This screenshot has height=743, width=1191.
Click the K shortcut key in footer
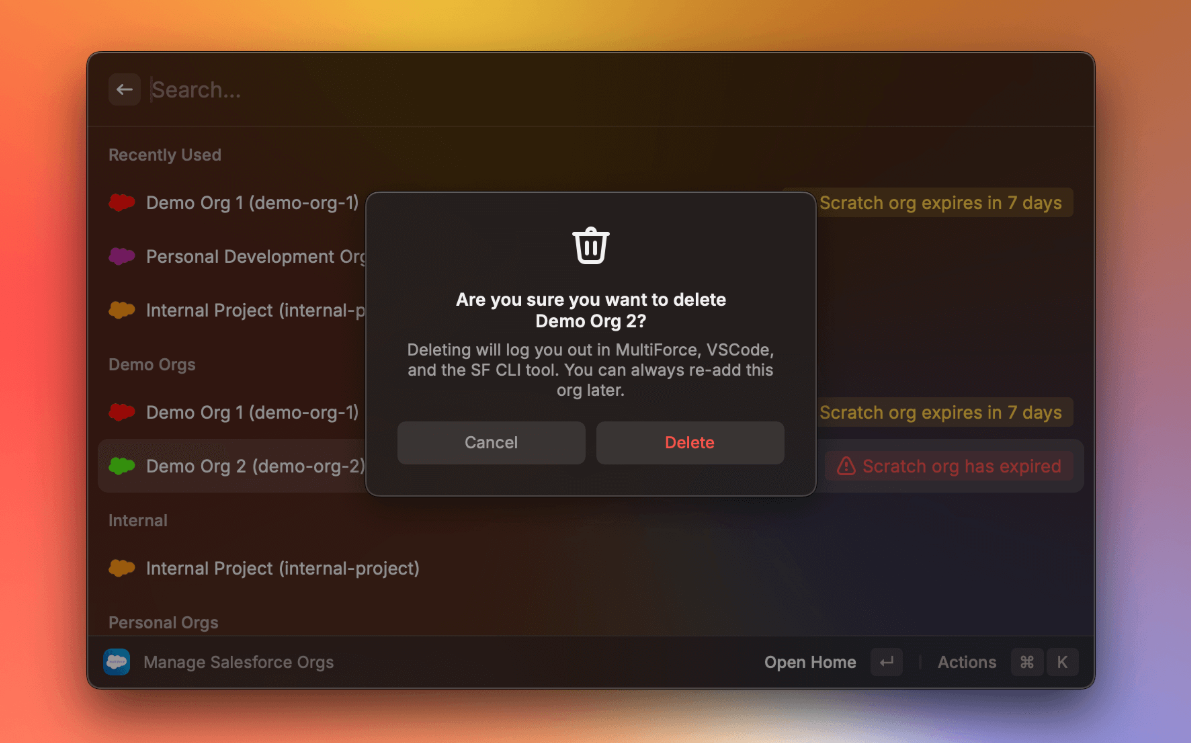pos(1062,662)
